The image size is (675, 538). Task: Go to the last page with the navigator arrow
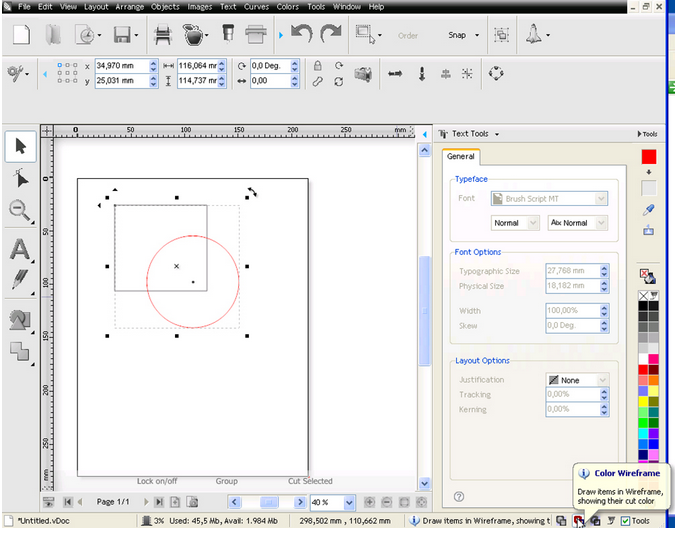[x=159, y=502]
